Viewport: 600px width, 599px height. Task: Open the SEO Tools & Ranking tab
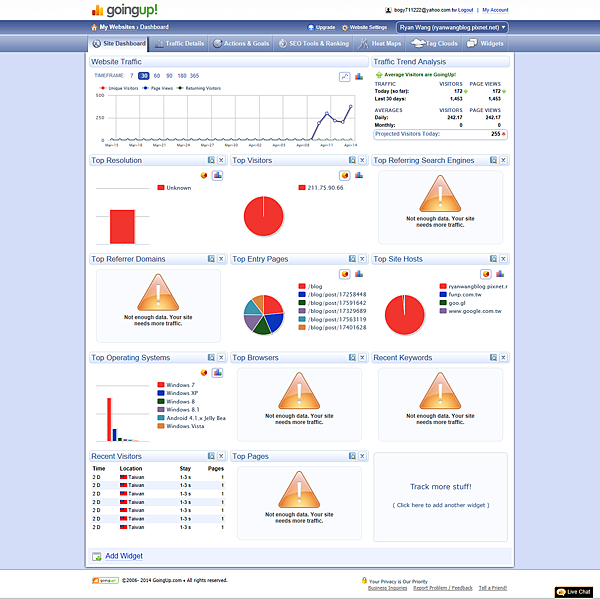[x=314, y=44]
